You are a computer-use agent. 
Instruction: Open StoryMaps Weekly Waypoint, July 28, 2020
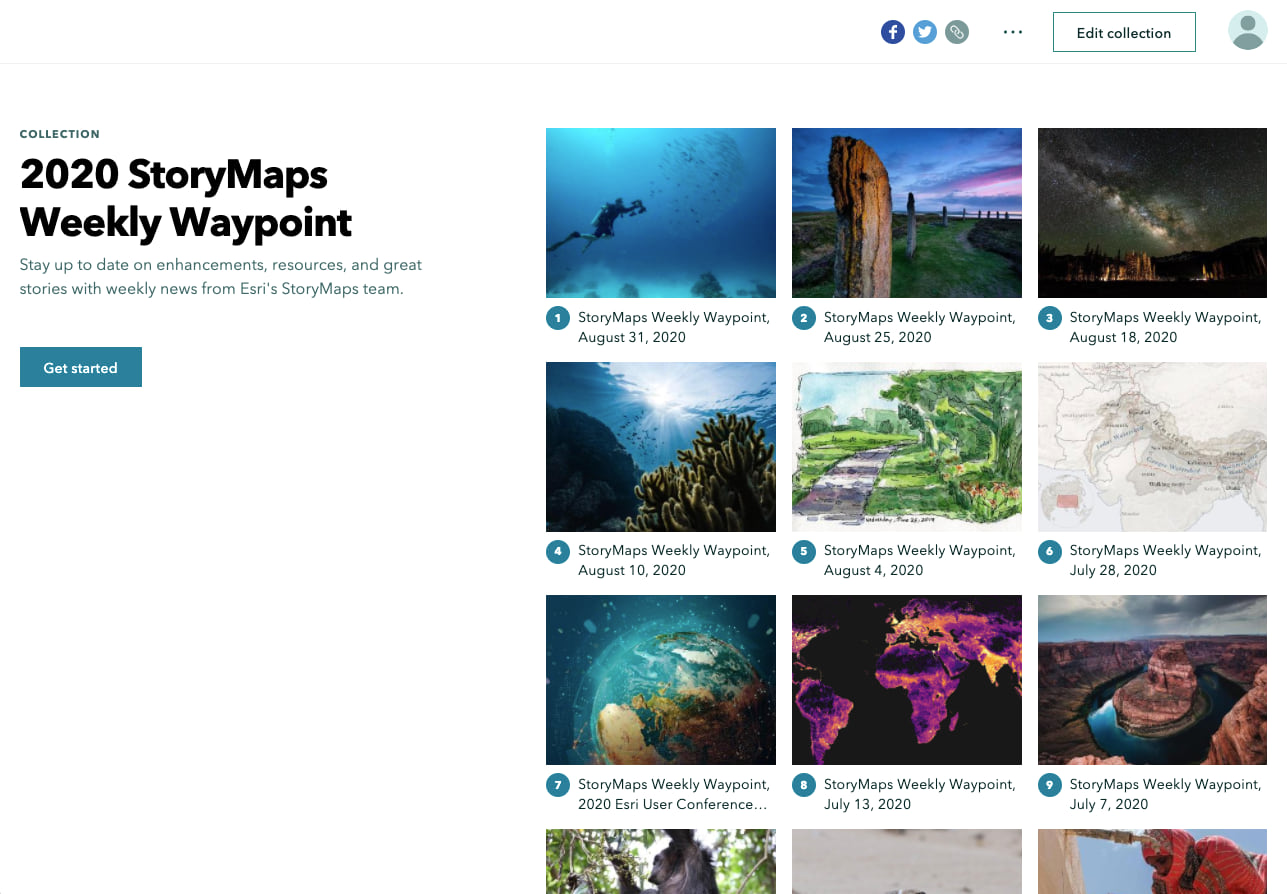[x=1166, y=560]
